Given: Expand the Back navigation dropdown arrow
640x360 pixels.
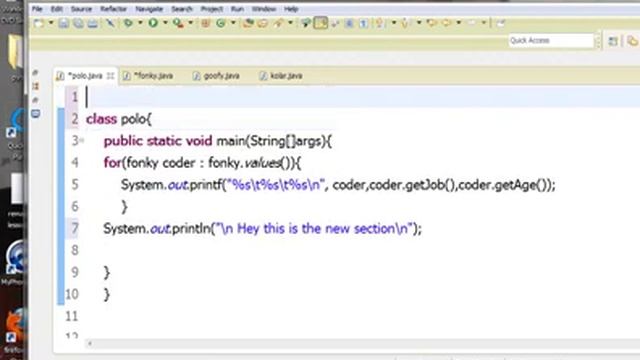Looking at the screenshot, I should click(x=459, y=23).
